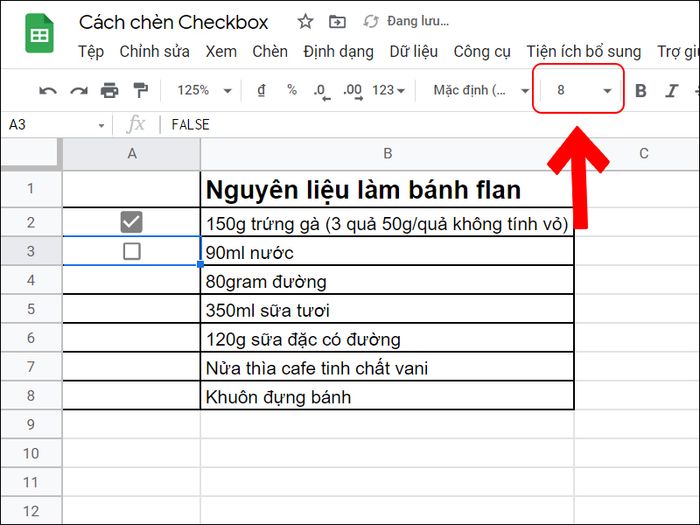Activate the paint format tool
The width and height of the screenshot is (700, 525).
(141, 91)
